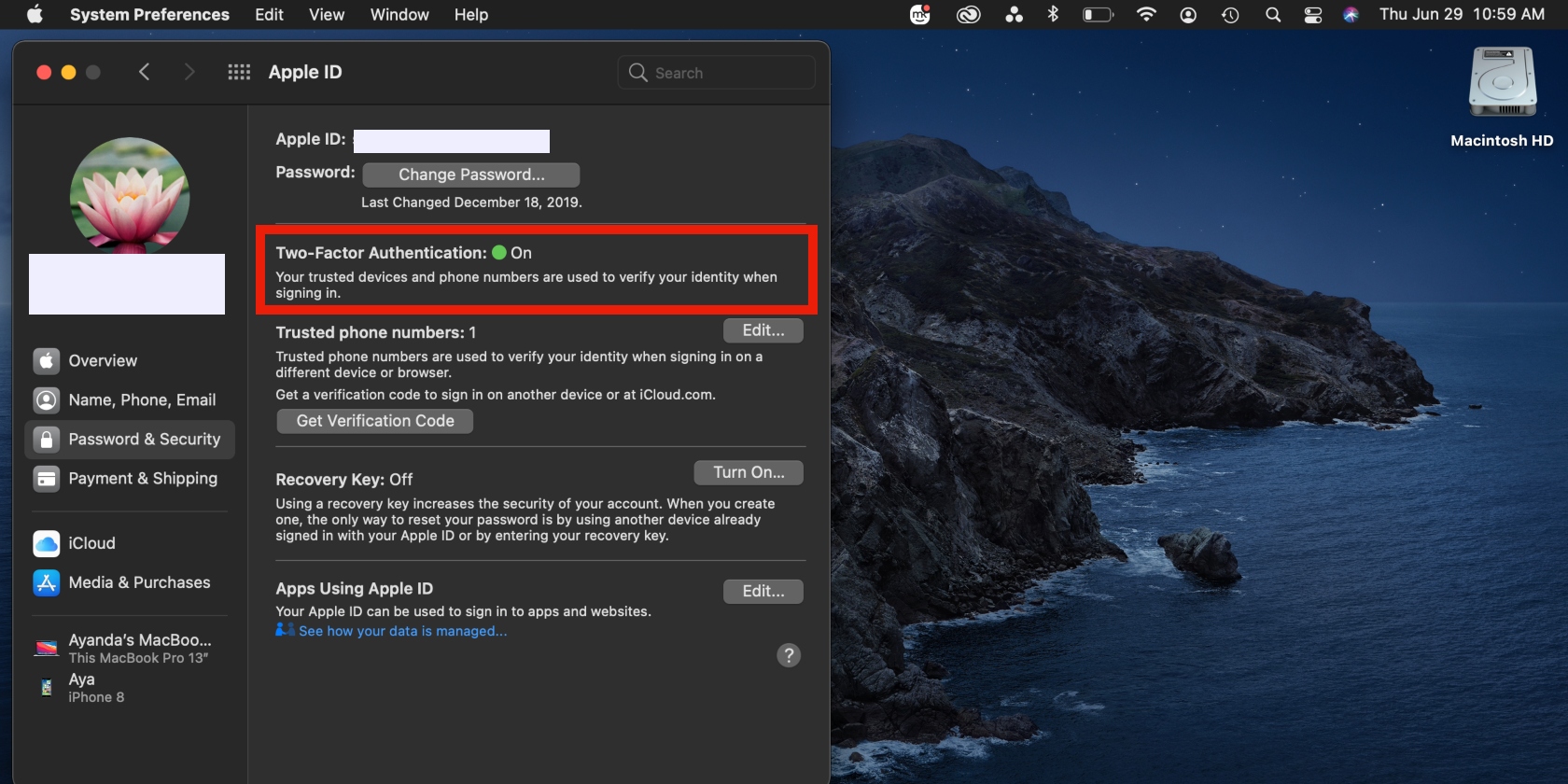Open the System Preferences menu
The width and height of the screenshot is (1568, 784).
(x=149, y=14)
